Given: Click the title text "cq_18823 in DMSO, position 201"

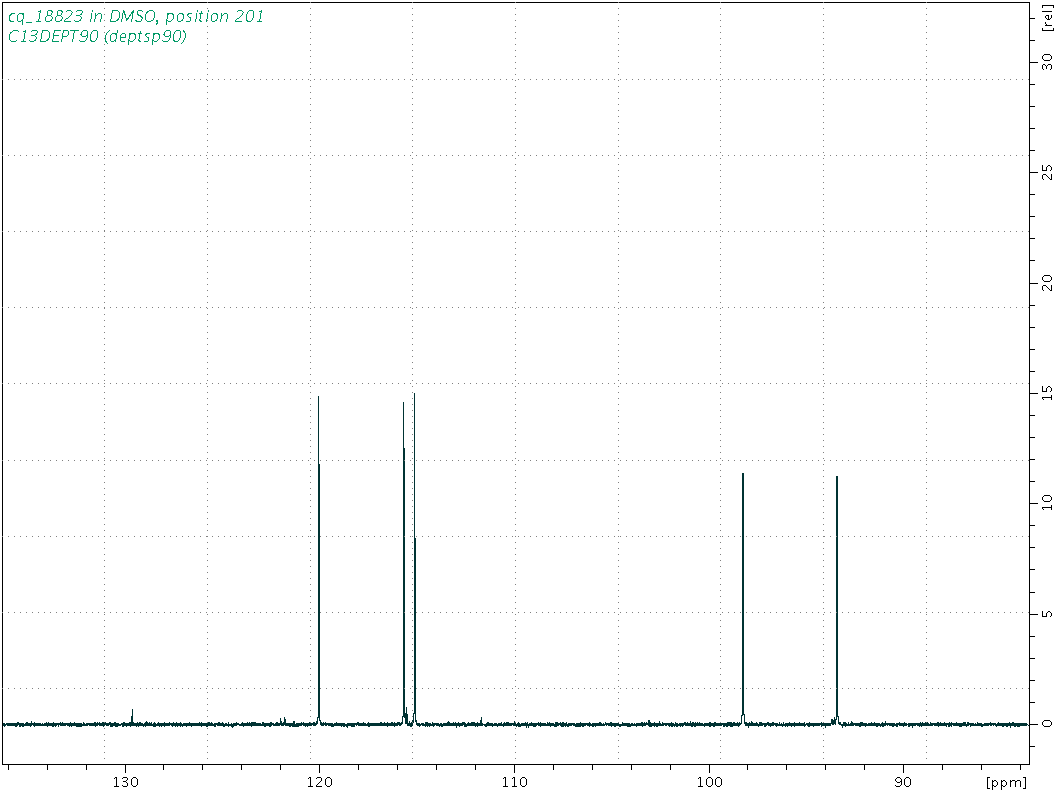Looking at the screenshot, I should point(136,16).
